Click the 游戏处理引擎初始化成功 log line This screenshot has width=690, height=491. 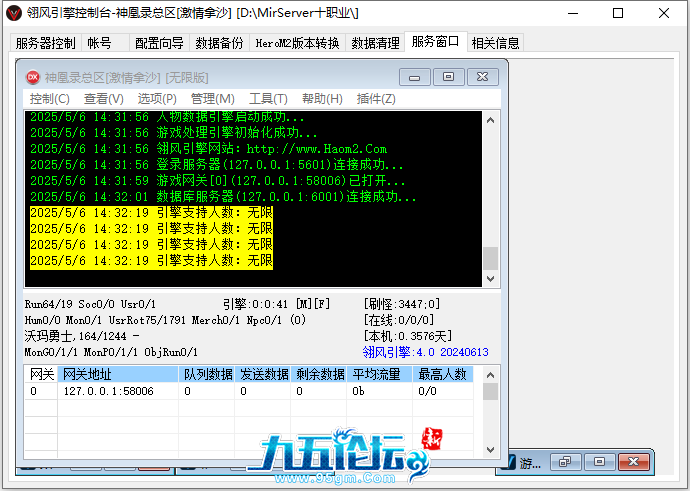click(x=173, y=132)
